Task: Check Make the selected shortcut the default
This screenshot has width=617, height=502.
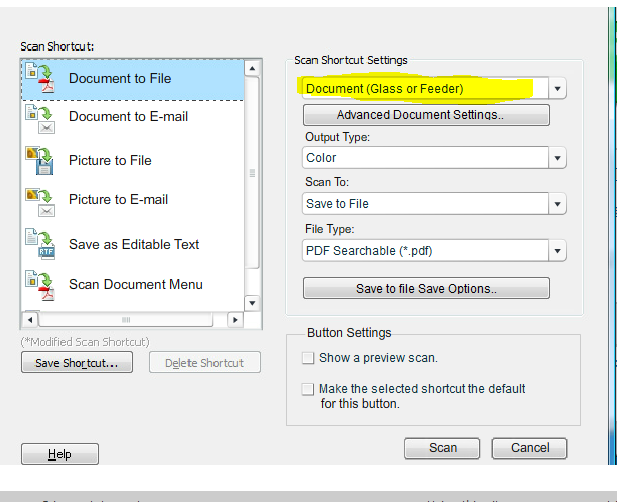Action: [x=309, y=389]
